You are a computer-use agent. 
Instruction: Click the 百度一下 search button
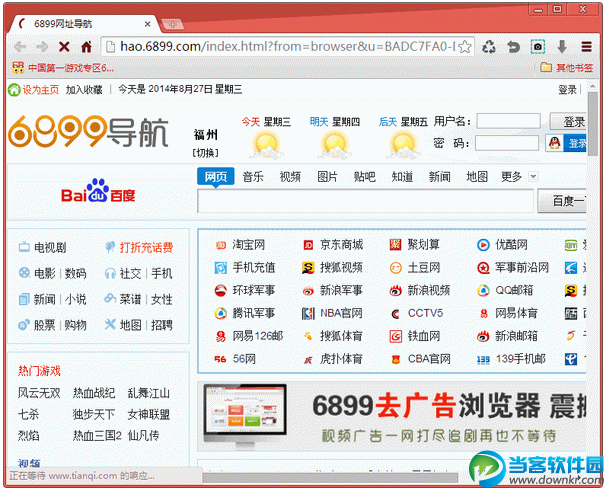[x=562, y=201]
